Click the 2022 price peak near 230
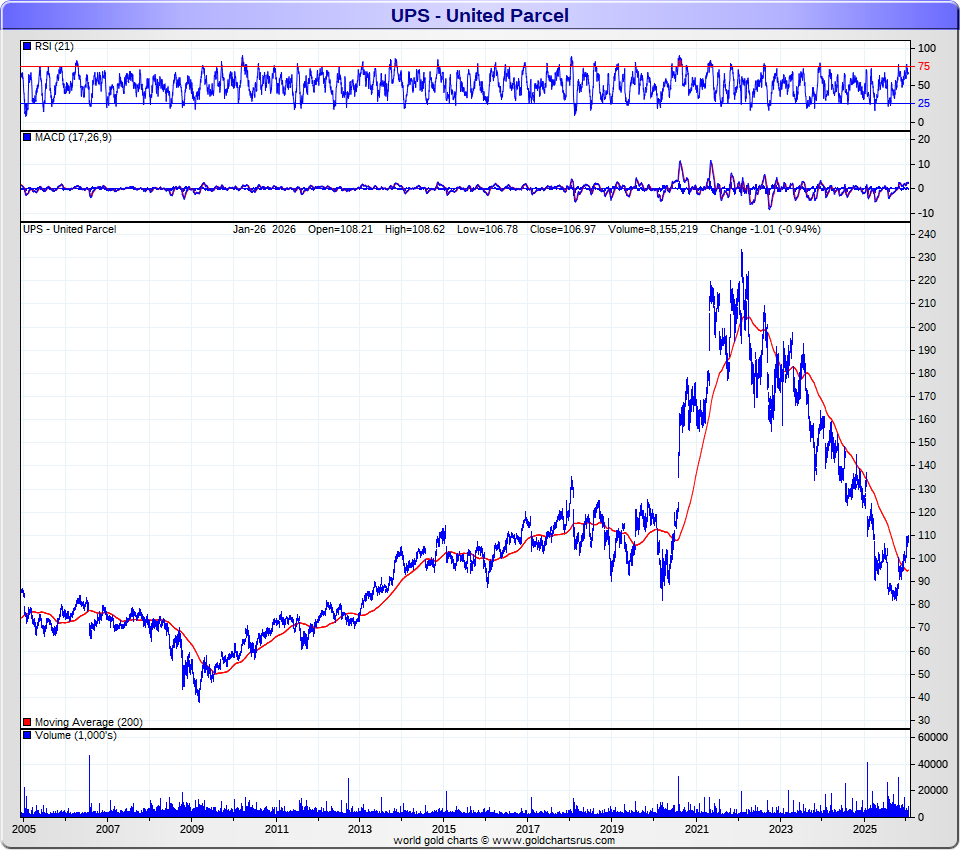The image size is (960, 850). [742, 252]
